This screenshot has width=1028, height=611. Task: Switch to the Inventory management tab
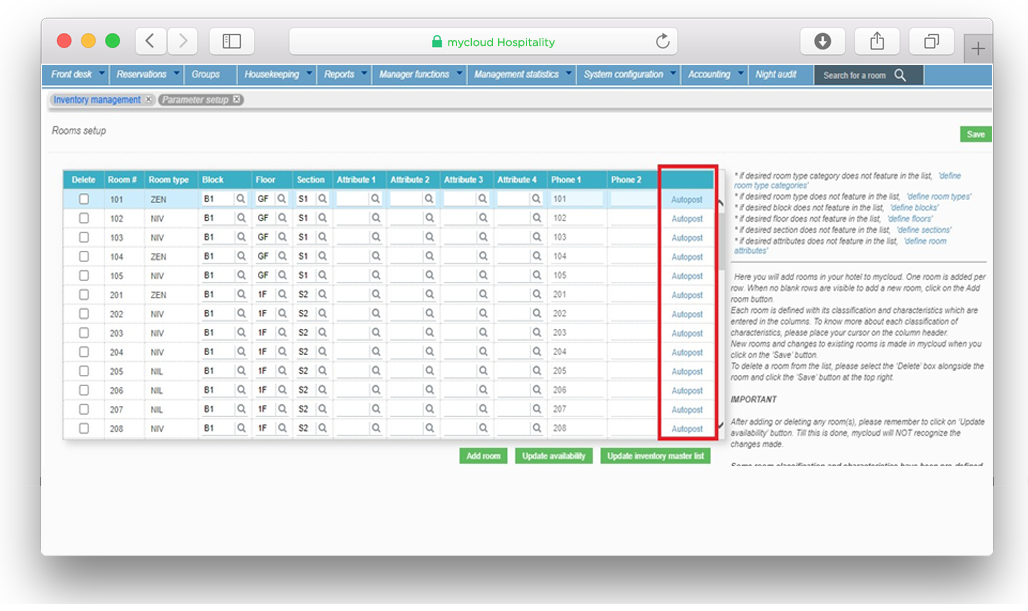pyautogui.click(x=97, y=100)
